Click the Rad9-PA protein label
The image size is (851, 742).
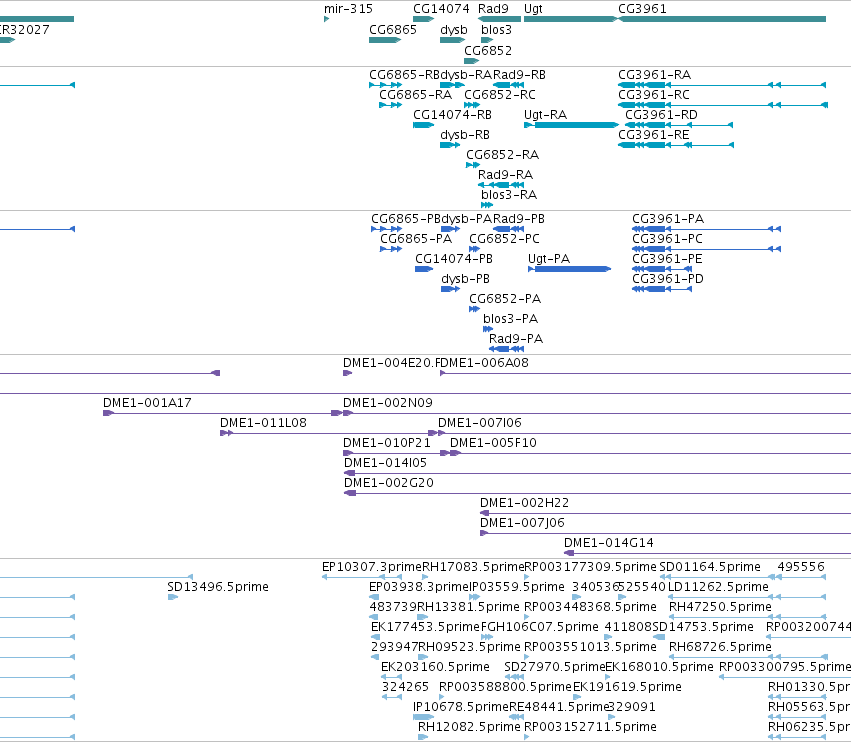pyautogui.click(x=516, y=339)
